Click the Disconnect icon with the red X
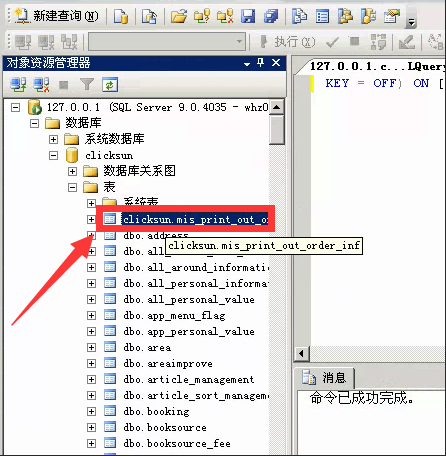446x456 pixels. coord(41,84)
